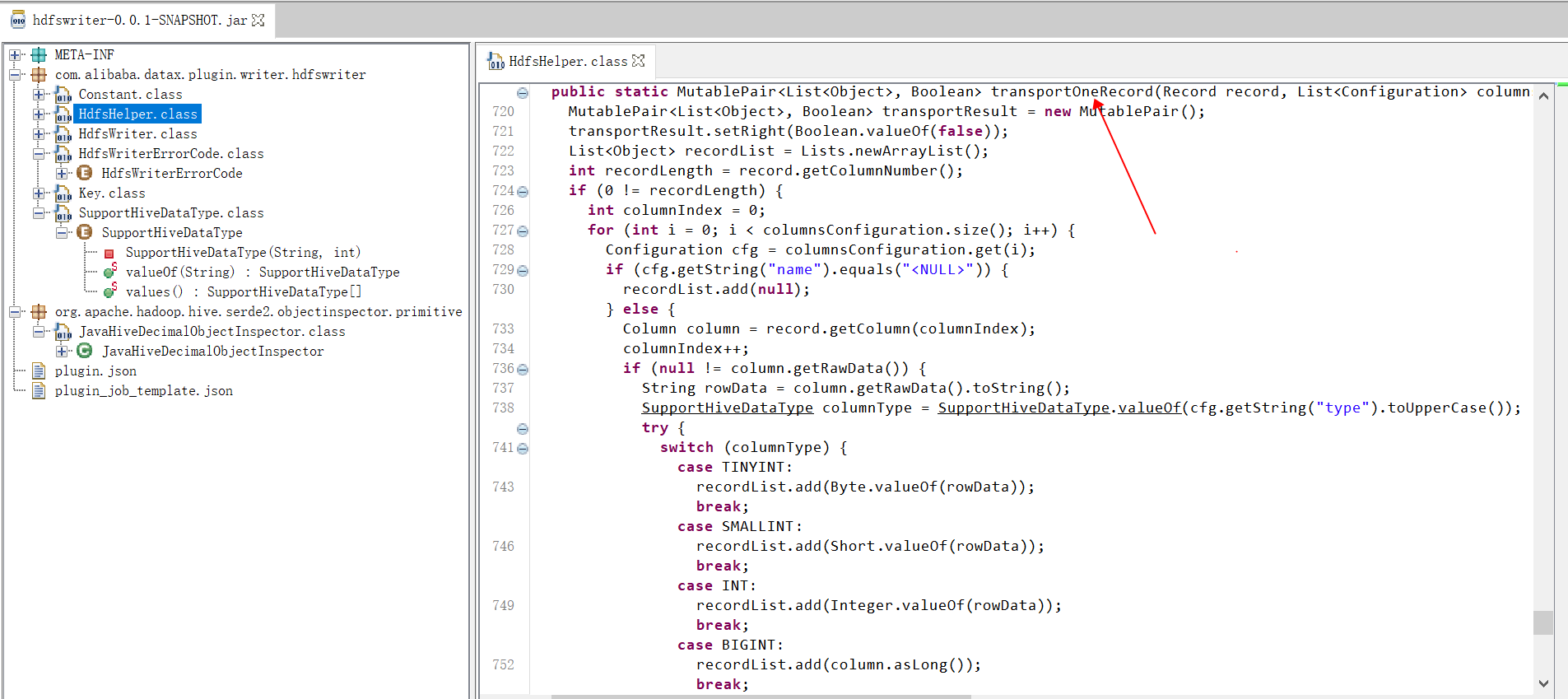Select valueOf(String) : SupportHiveDataType member
Viewport: 1568px width, 699px height.
[263, 273]
